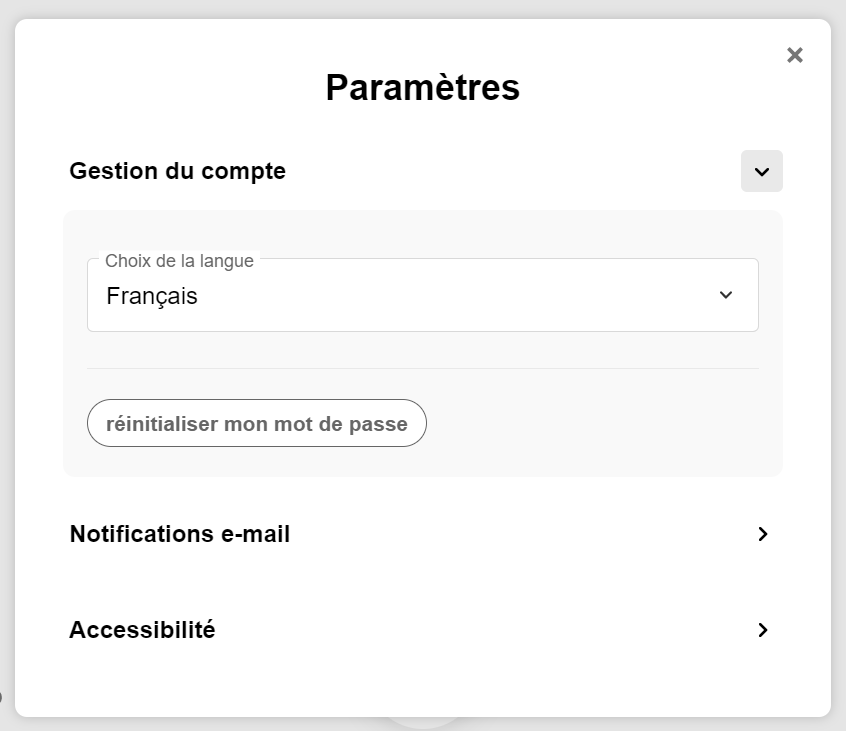Open the Accessibilité section
Image resolution: width=846 pixels, height=731 pixels.
click(x=142, y=630)
